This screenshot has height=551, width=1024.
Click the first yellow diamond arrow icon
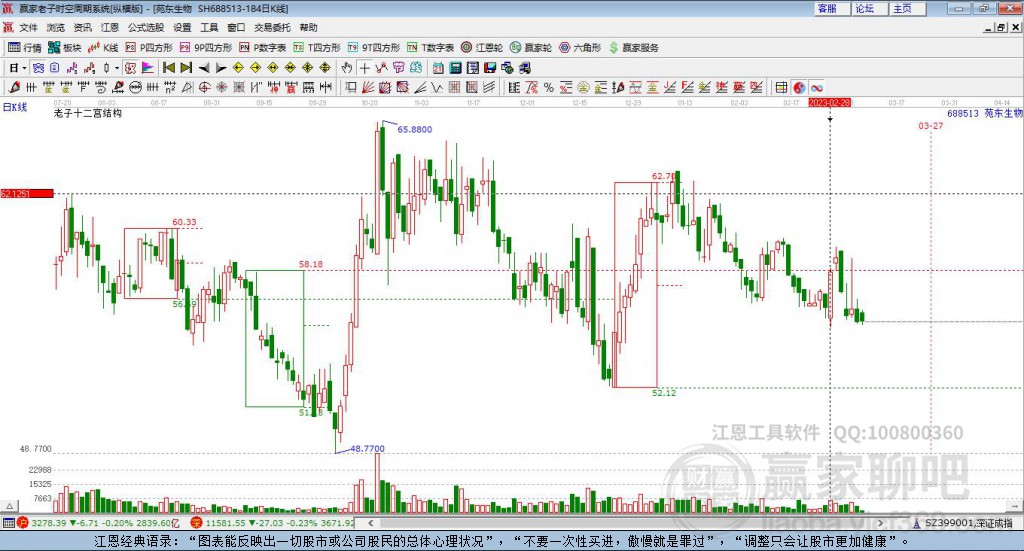(x=238, y=67)
